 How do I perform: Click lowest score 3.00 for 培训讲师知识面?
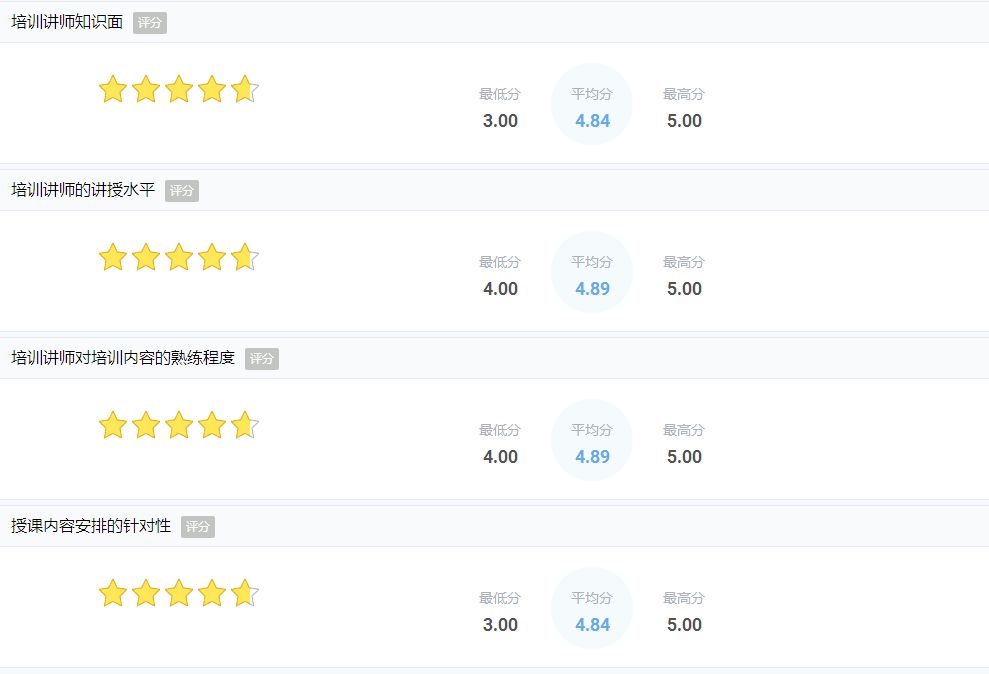click(x=500, y=121)
